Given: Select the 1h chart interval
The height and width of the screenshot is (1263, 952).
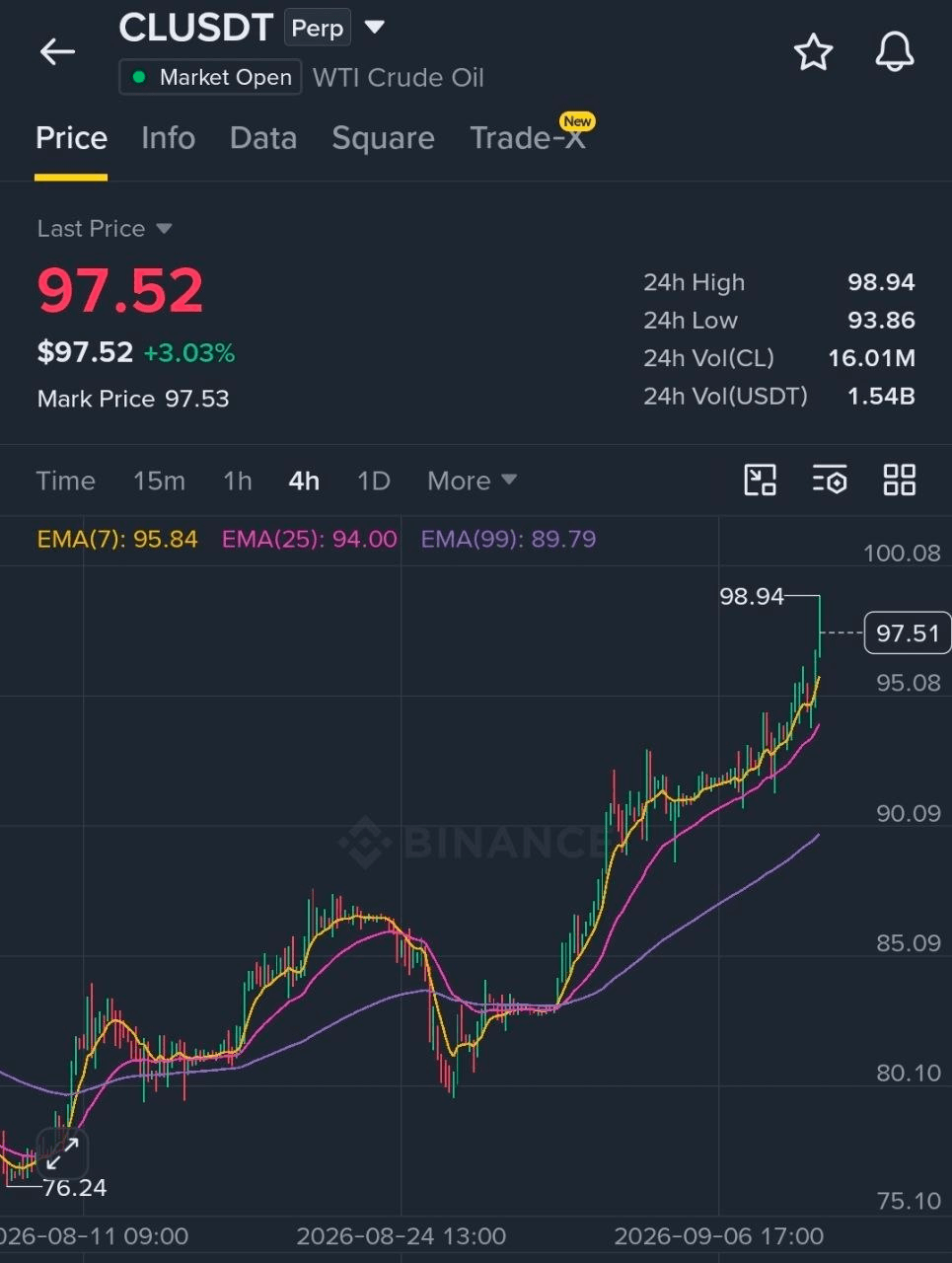Looking at the screenshot, I should click(238, 481).
